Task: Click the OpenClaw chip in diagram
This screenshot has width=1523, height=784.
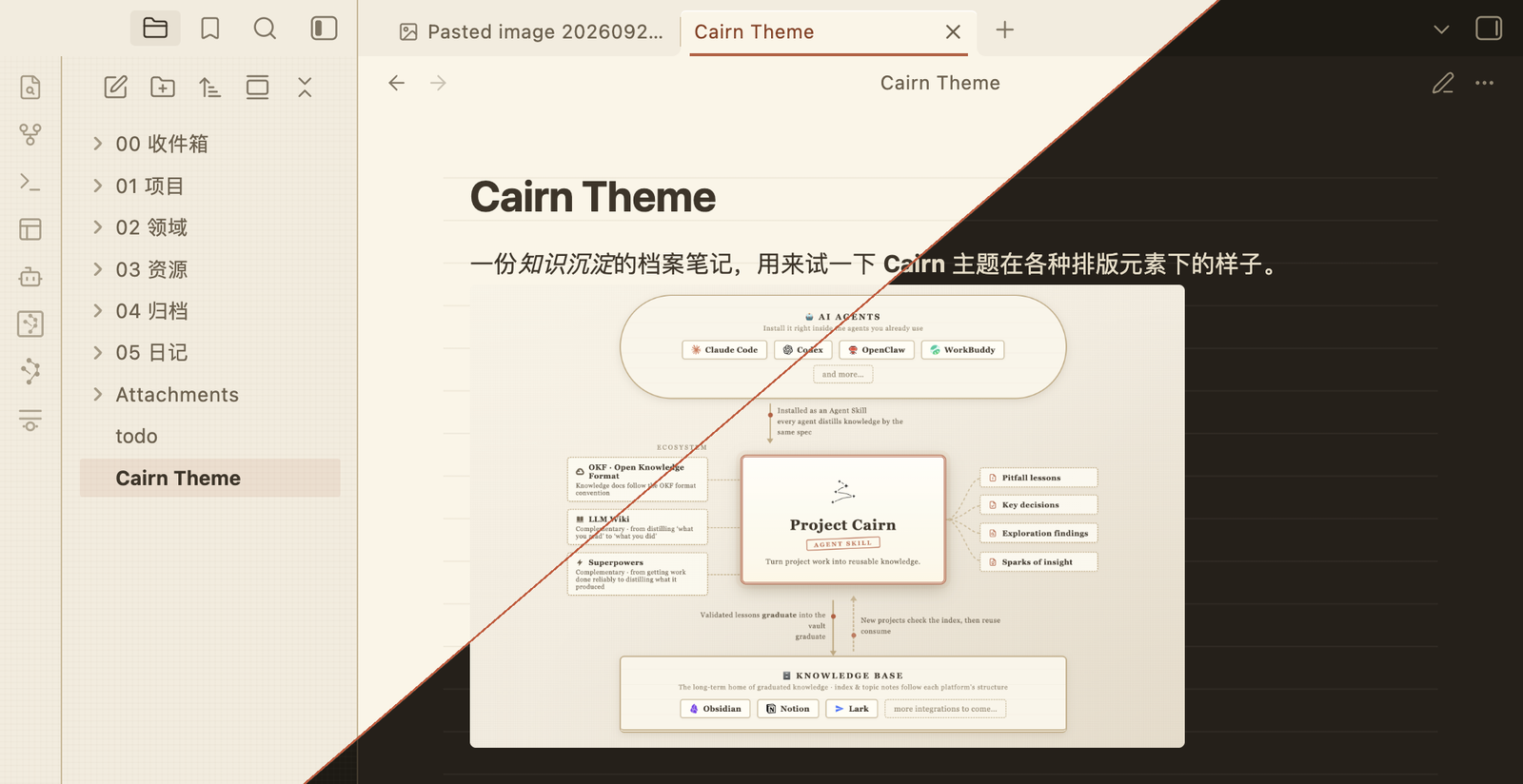Action: coord(877,350)
